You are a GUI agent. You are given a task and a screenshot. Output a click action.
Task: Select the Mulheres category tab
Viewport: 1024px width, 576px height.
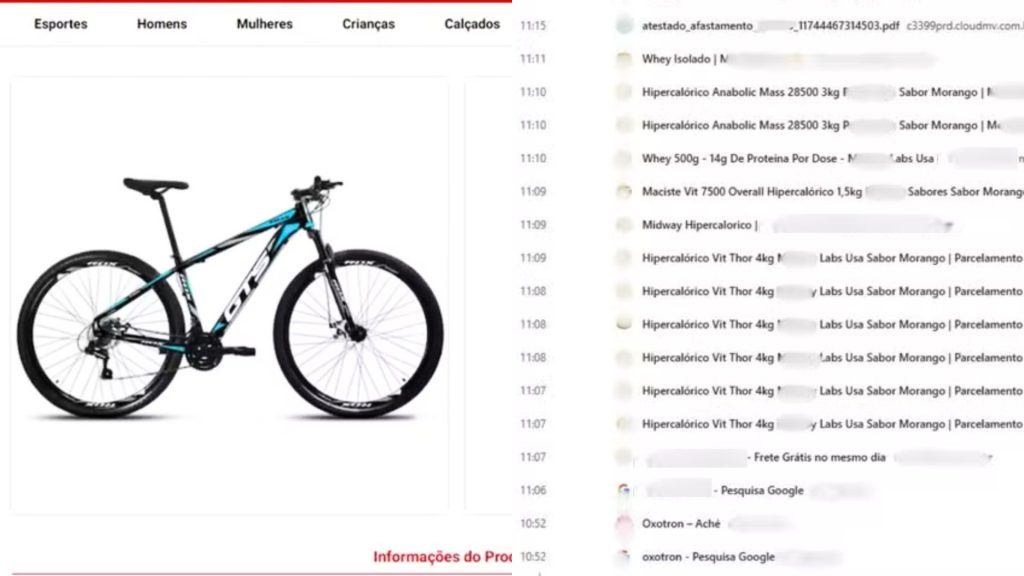(264, 24)
